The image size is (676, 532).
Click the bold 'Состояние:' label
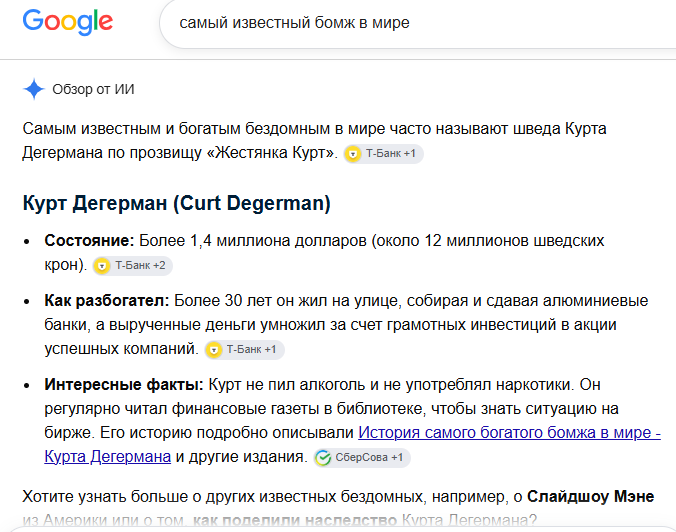pos(90,241)
